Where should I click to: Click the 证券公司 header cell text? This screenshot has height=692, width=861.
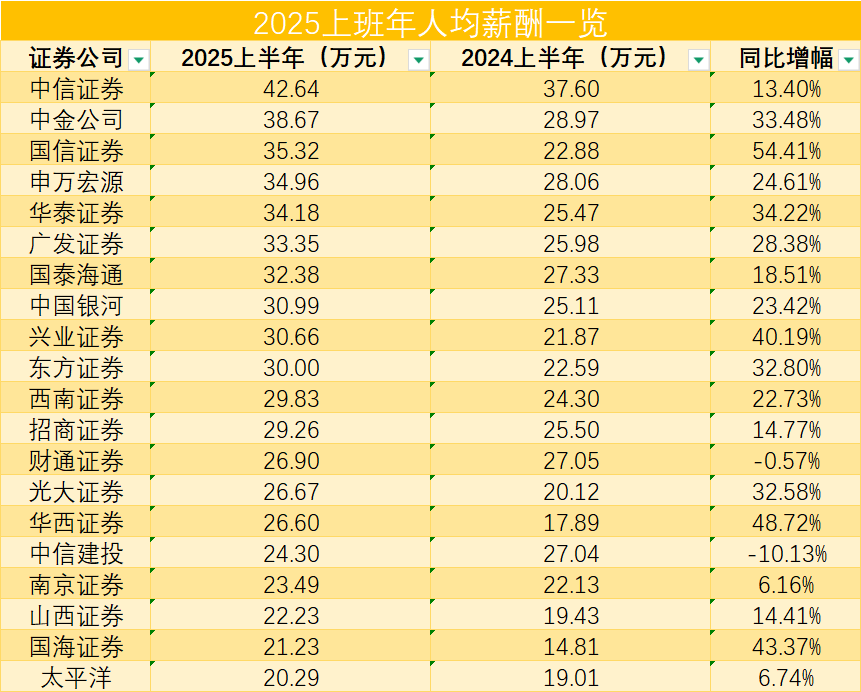[x=76, y=58]
